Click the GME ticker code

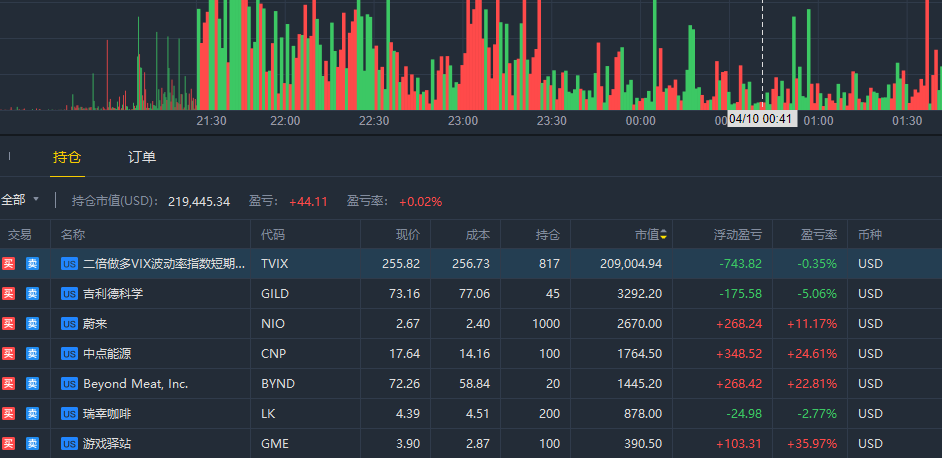[x=275, y=444]
